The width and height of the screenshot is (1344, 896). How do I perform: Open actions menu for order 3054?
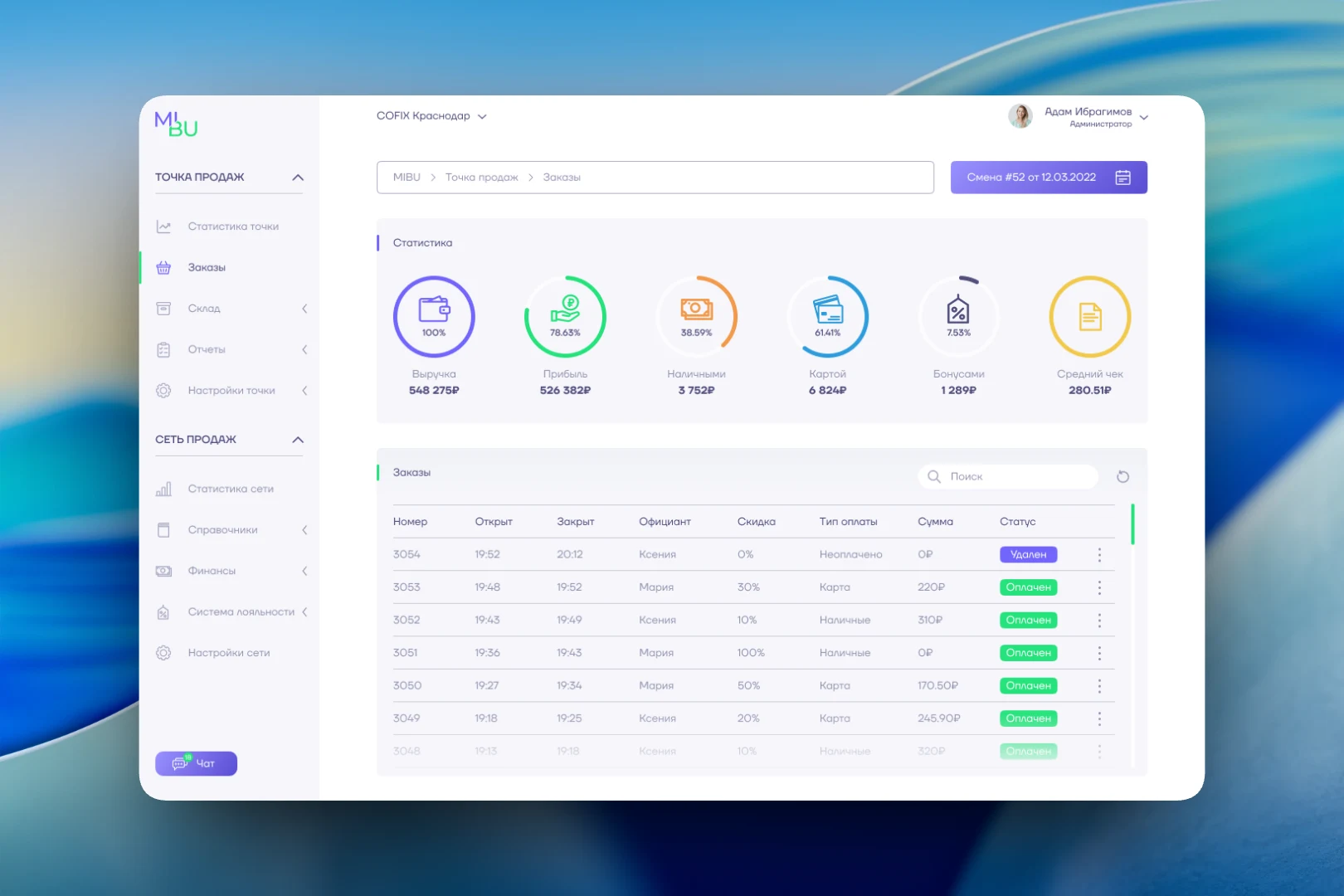1099,554
